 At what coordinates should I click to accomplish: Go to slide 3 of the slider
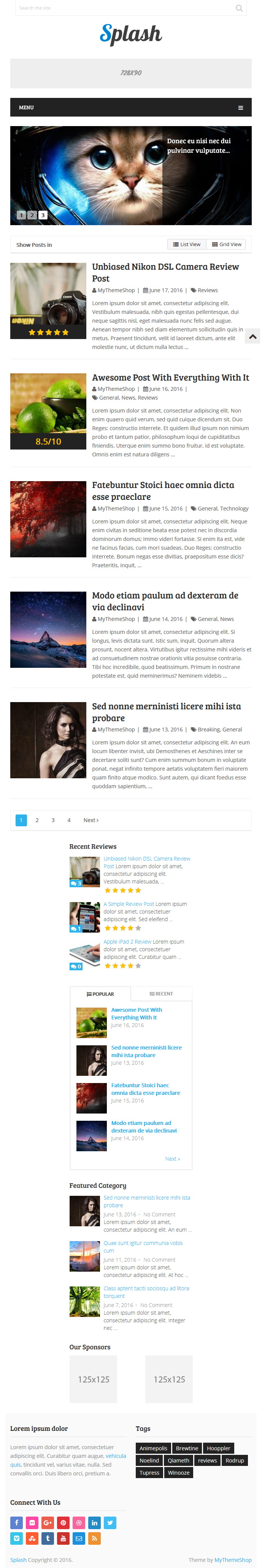[43, 215]
